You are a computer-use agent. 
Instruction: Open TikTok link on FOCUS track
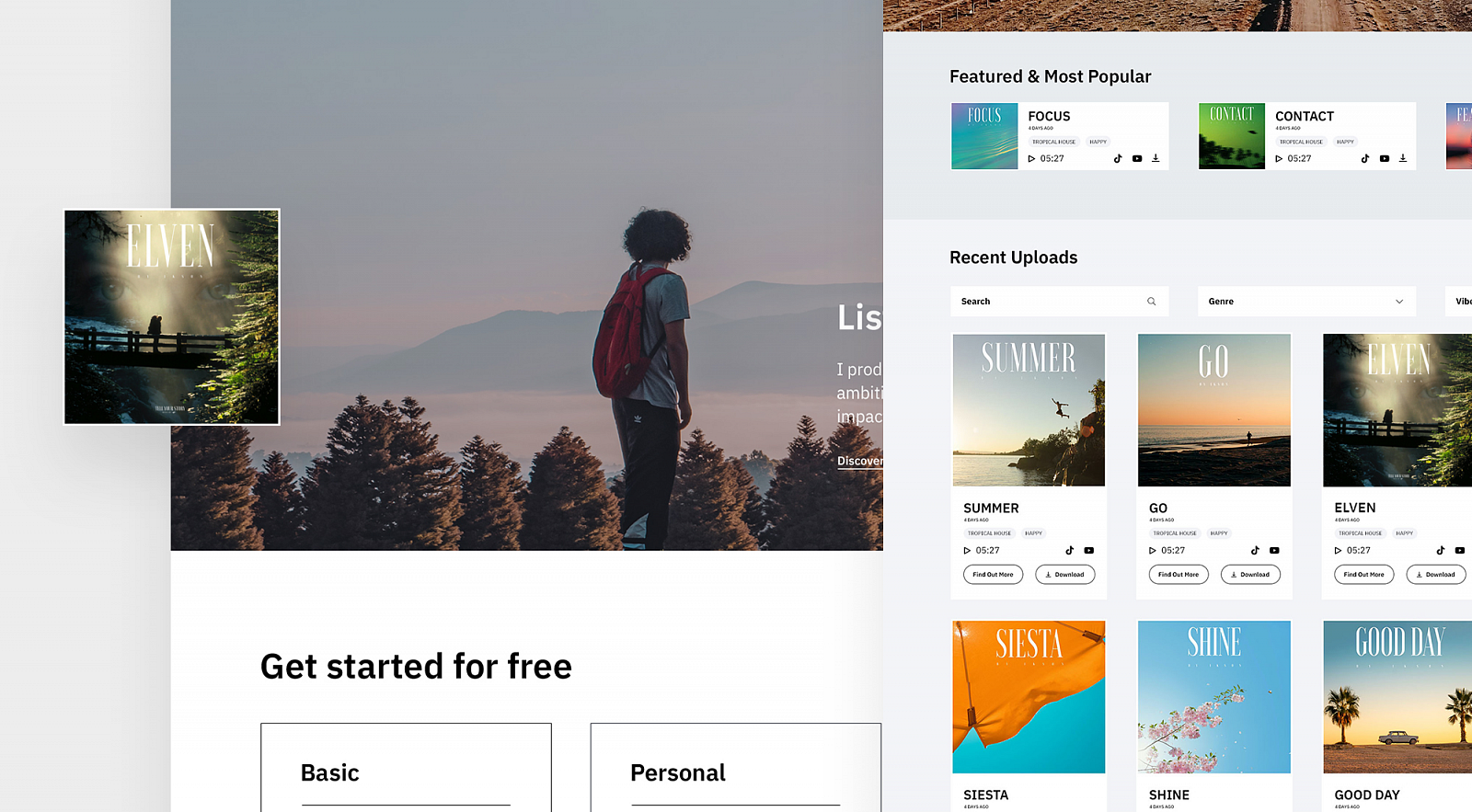tap(1118, 158)
